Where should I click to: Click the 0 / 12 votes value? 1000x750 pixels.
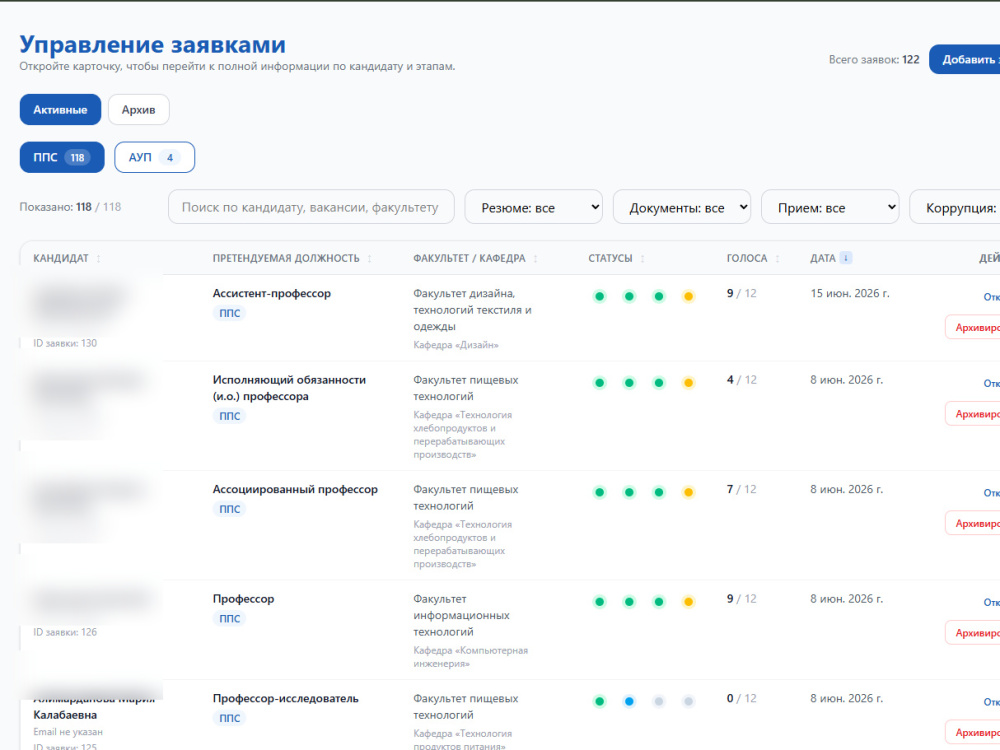click(741, 698)
